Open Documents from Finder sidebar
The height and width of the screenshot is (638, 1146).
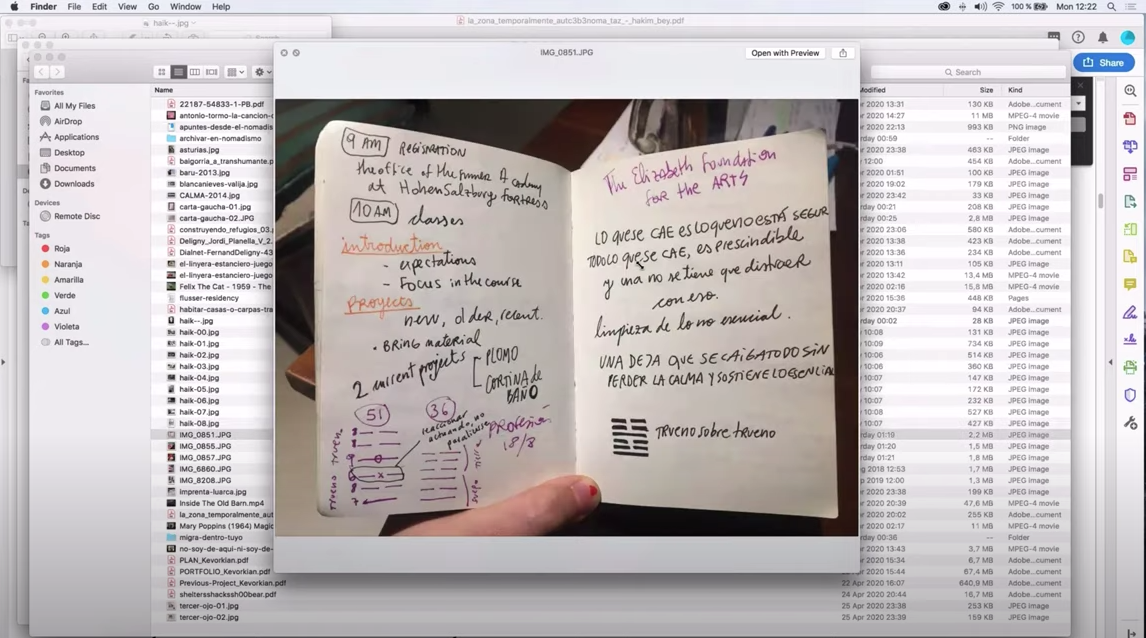(x=75, y=168)
